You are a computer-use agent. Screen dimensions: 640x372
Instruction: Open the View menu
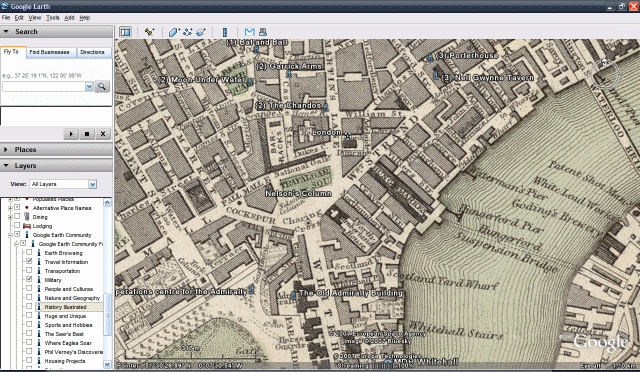[34, 18]
